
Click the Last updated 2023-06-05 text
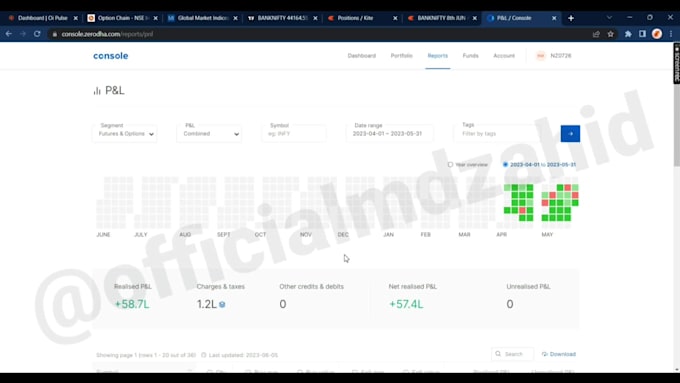[x=243, y=355]
